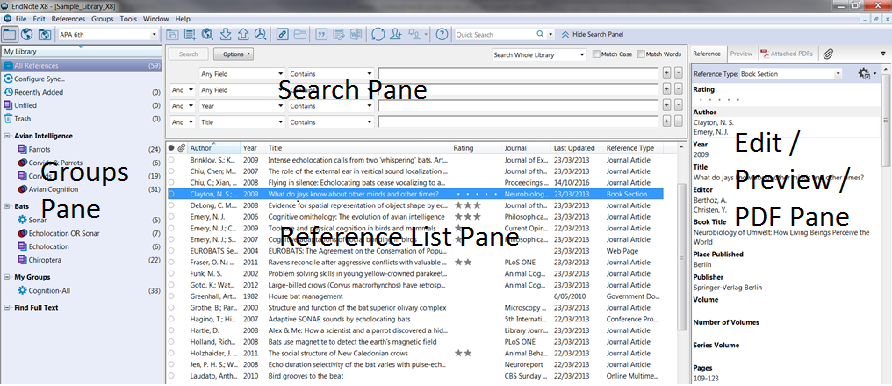Click Return to Word Processor icon

356,34
